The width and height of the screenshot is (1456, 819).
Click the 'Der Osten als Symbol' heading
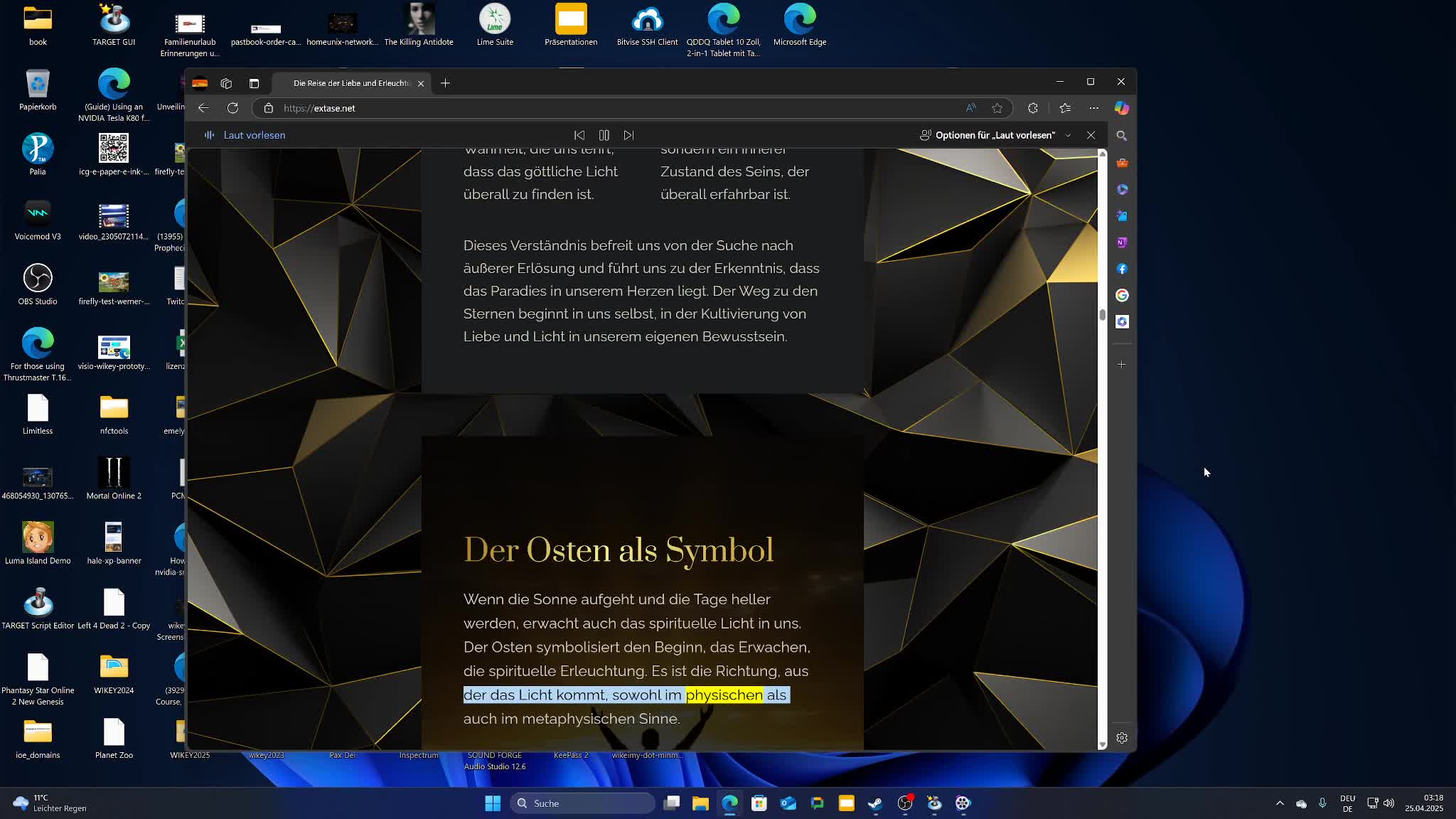coord(619,550)
